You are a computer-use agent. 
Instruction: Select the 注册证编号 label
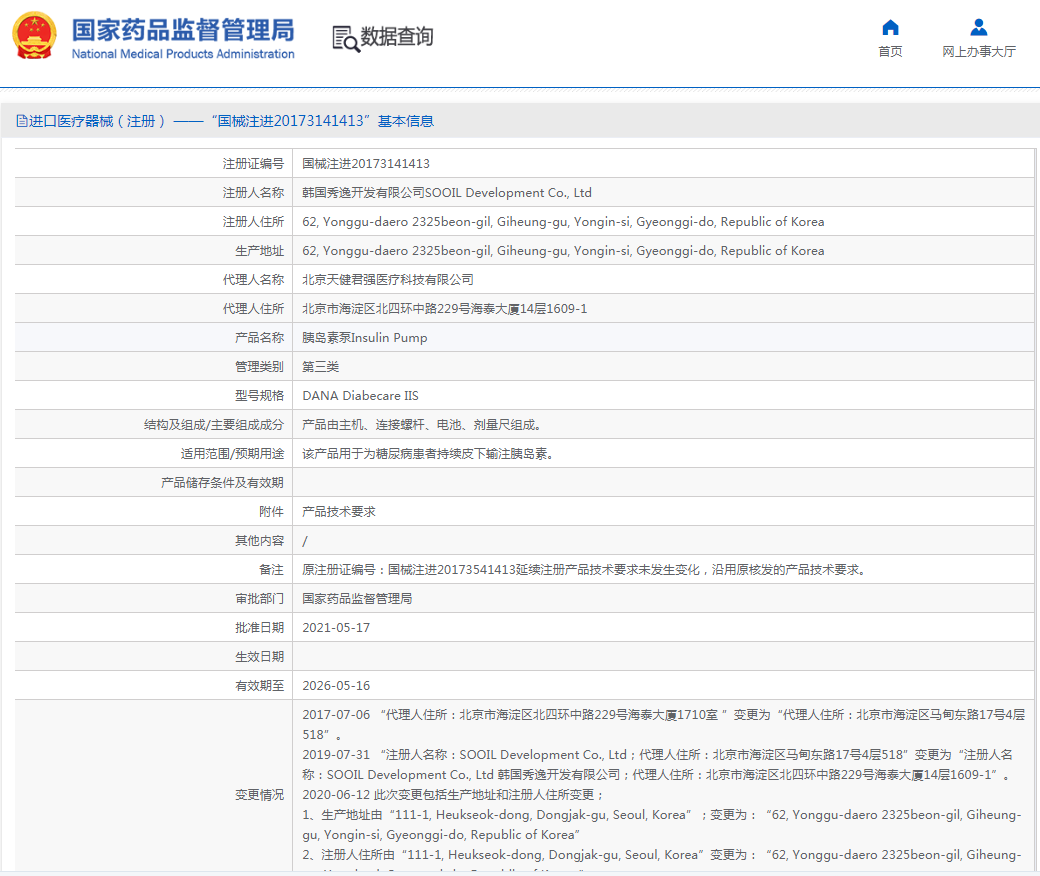tap(253, 164)
